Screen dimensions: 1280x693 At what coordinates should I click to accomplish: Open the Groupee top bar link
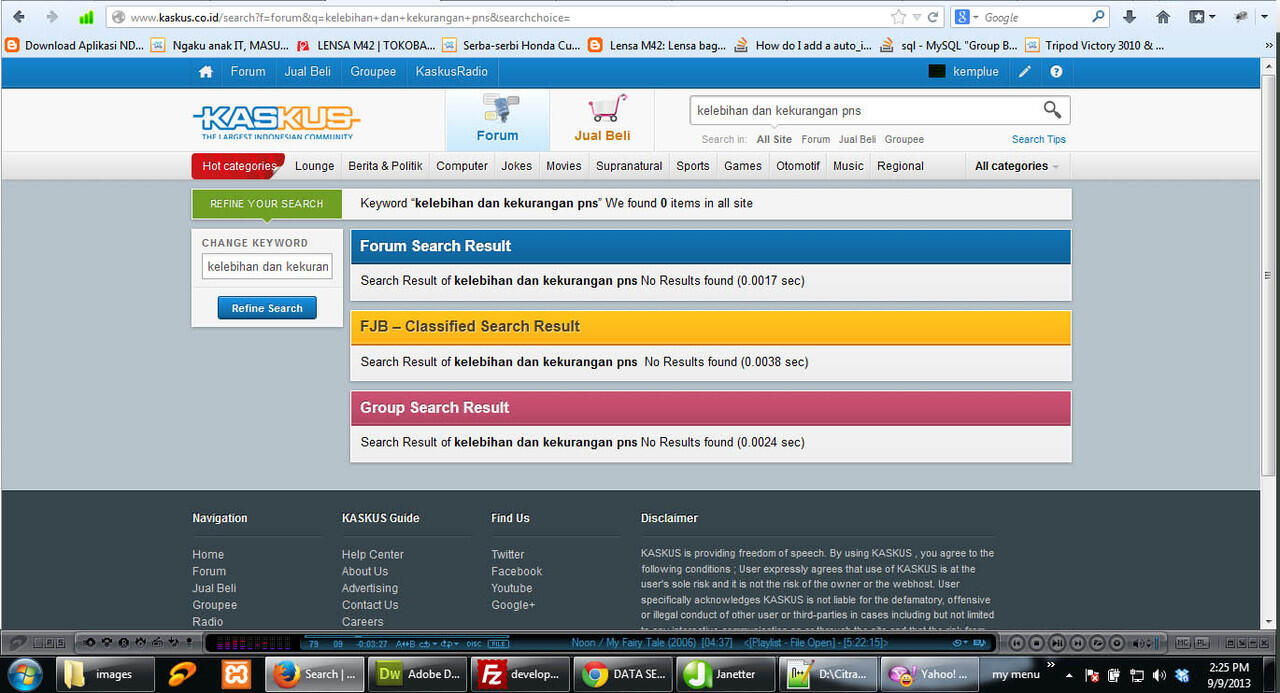(373, 72)
